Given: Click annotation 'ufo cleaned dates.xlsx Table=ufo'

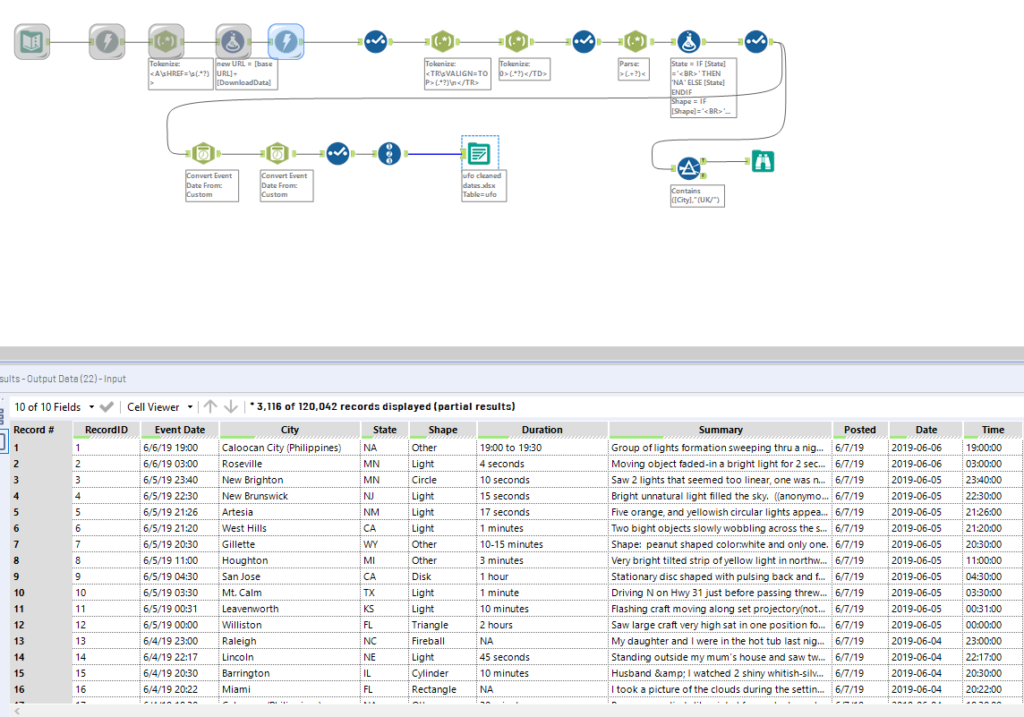Looking at the screenshot, I should click(484, 185).
